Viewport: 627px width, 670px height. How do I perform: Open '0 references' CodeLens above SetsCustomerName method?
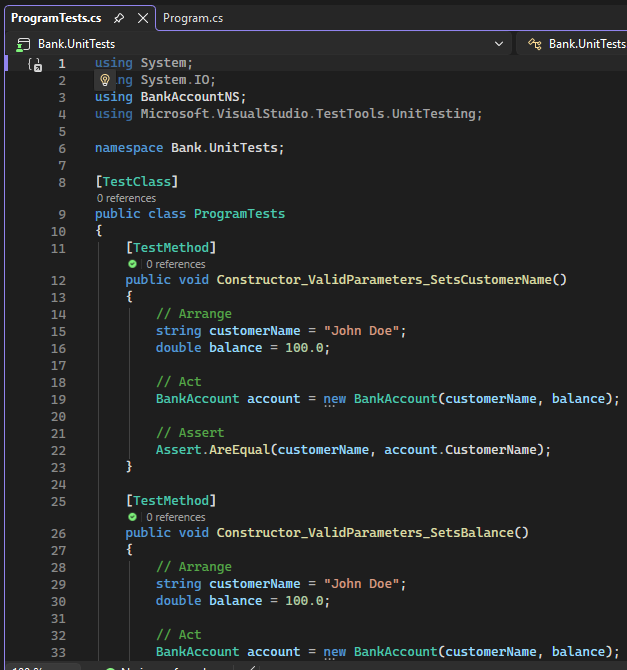pyautogui.click(x=176, y=264)
